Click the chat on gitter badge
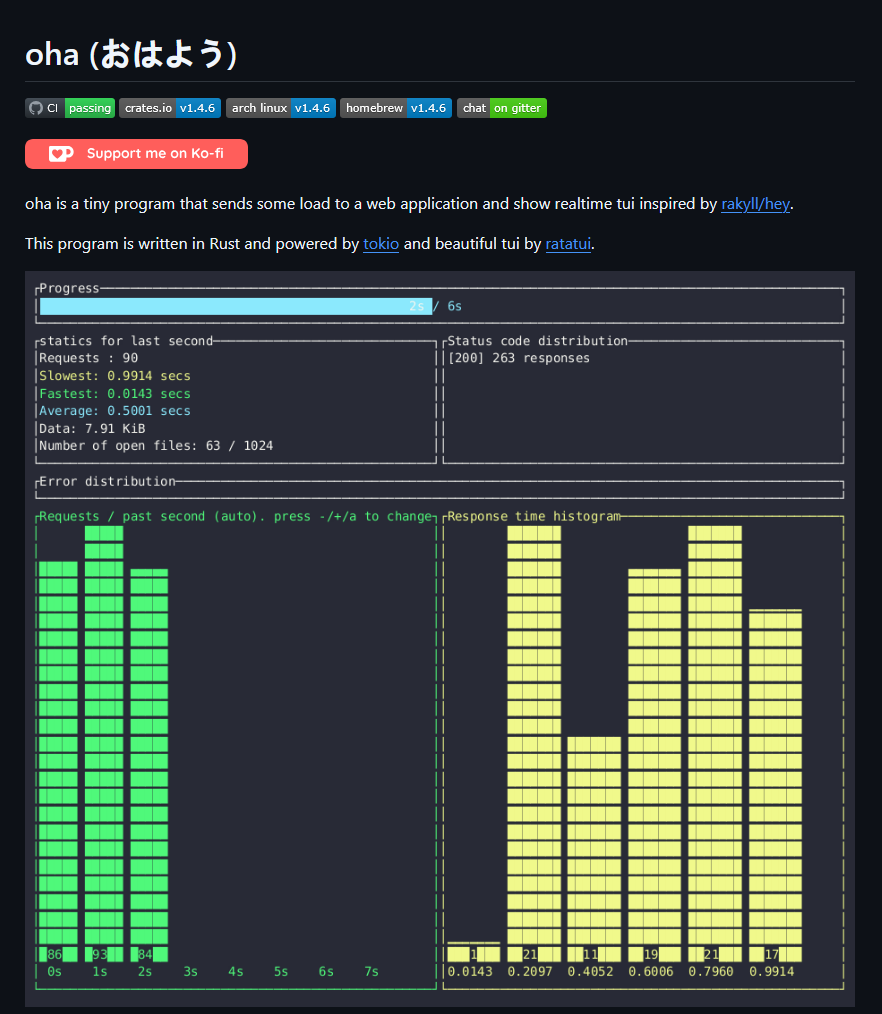This screenshot has width=882, height=1014. click(502, 108)
